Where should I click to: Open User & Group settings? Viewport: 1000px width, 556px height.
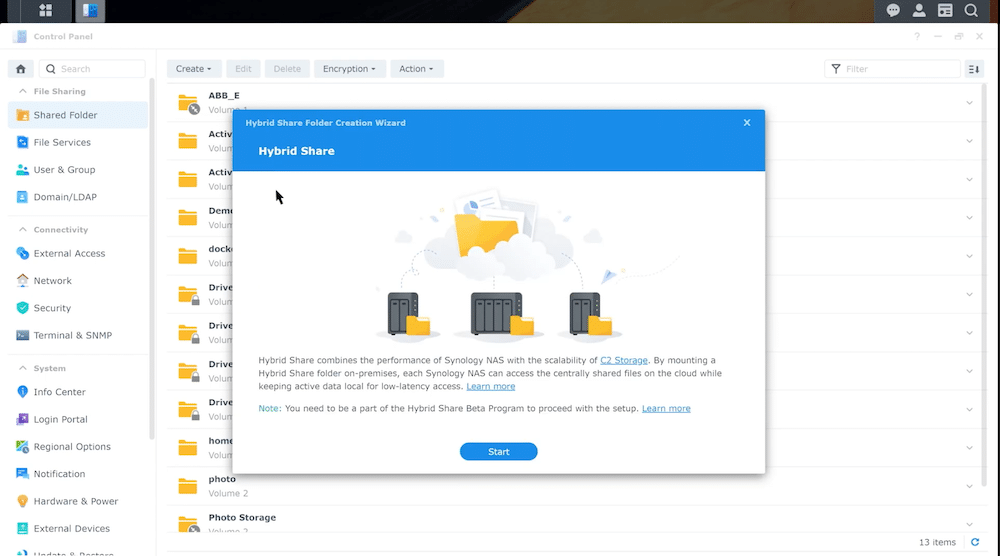[x=78, y=170]
